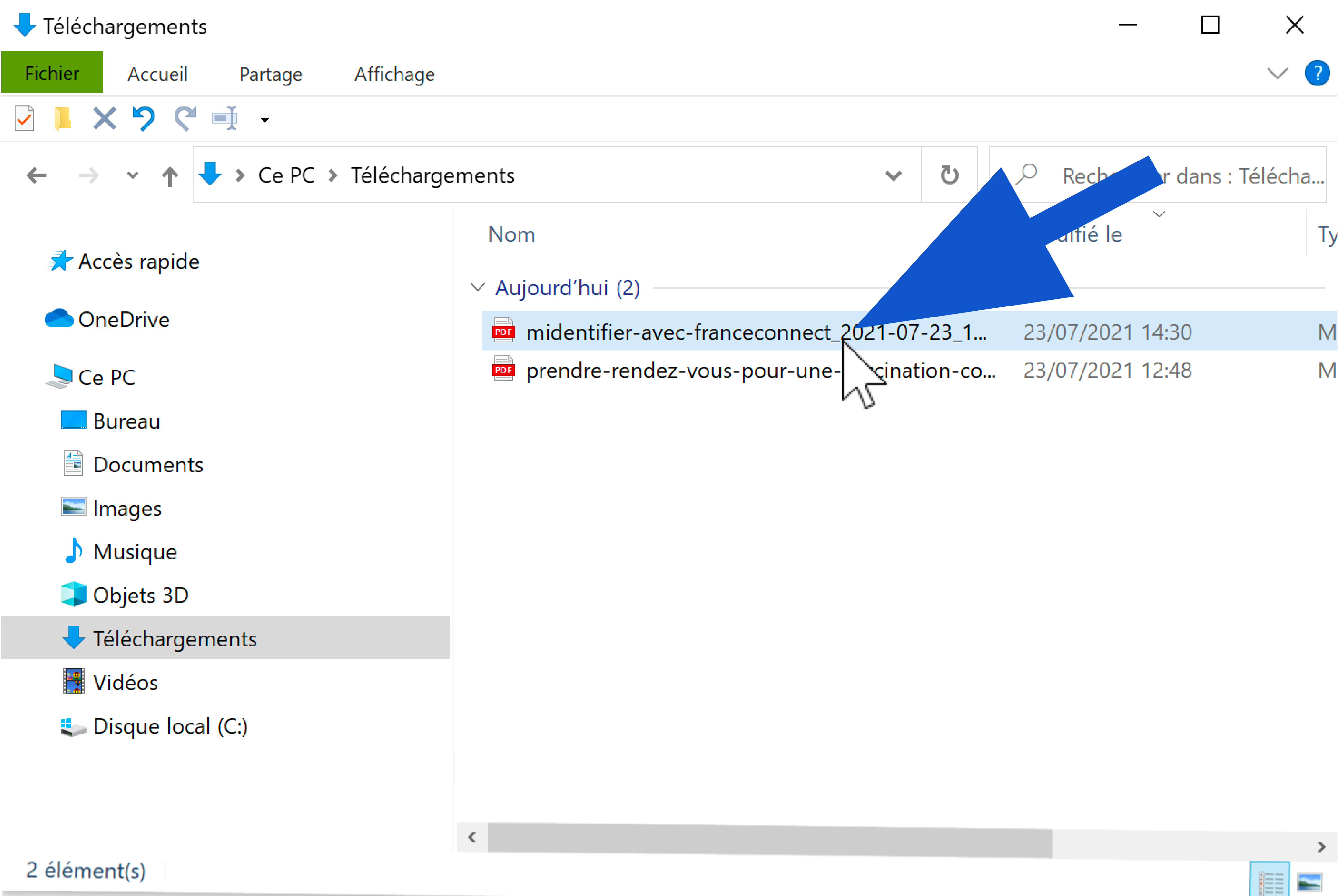1338x896 pixels.
Task: Click in the Rechercher dans Téléchargements field
Action: [1158, 175]
